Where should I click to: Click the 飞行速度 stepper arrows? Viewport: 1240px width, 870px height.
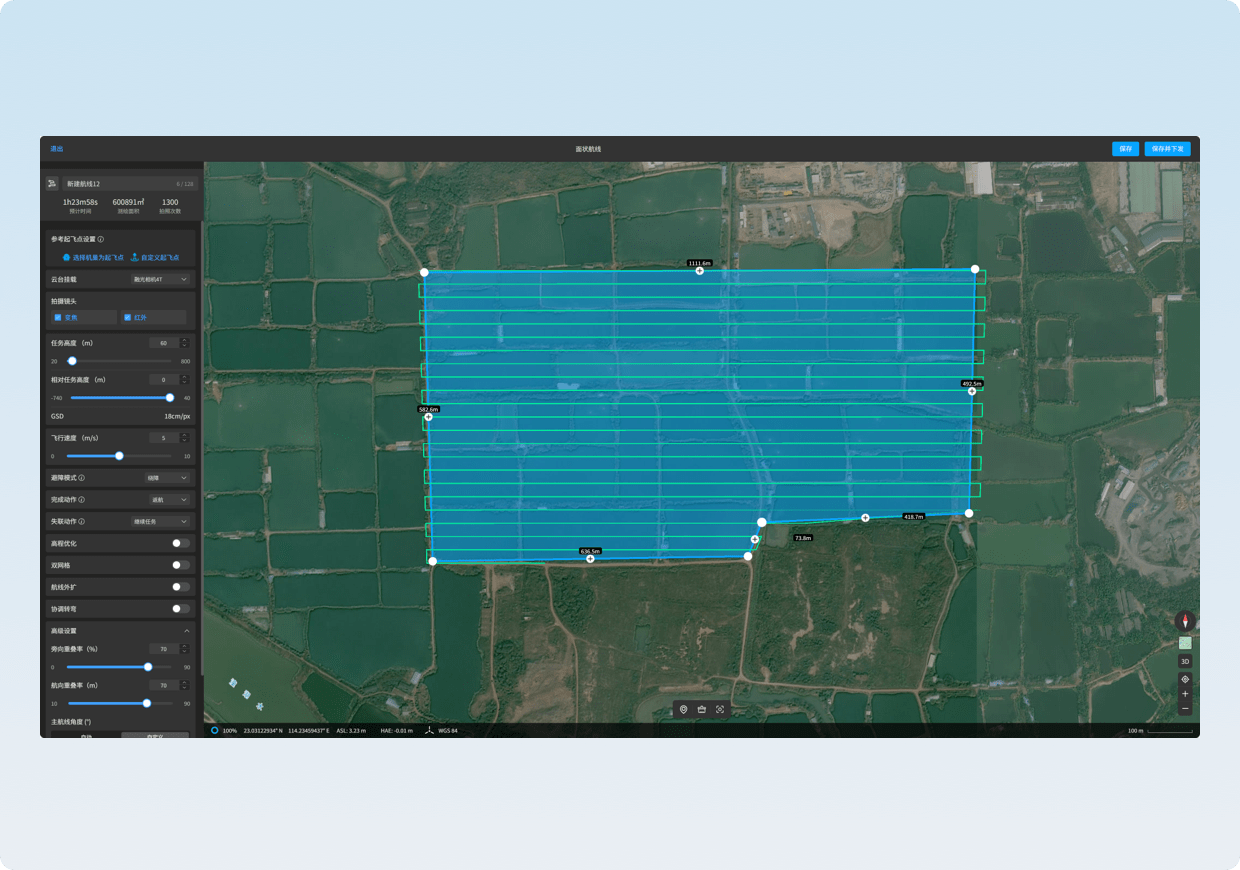coord(185,438)
